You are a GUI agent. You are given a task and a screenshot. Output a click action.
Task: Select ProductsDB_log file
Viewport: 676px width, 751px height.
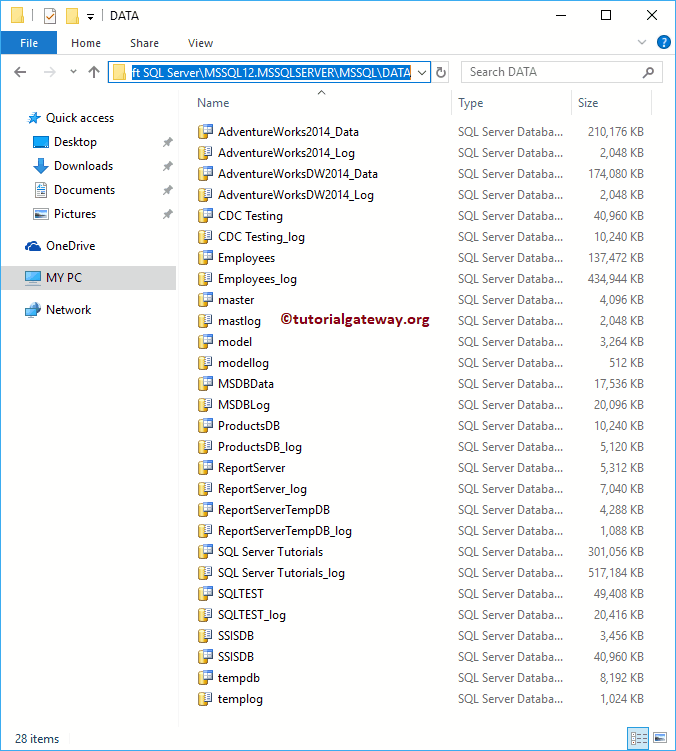coord(260,447)
